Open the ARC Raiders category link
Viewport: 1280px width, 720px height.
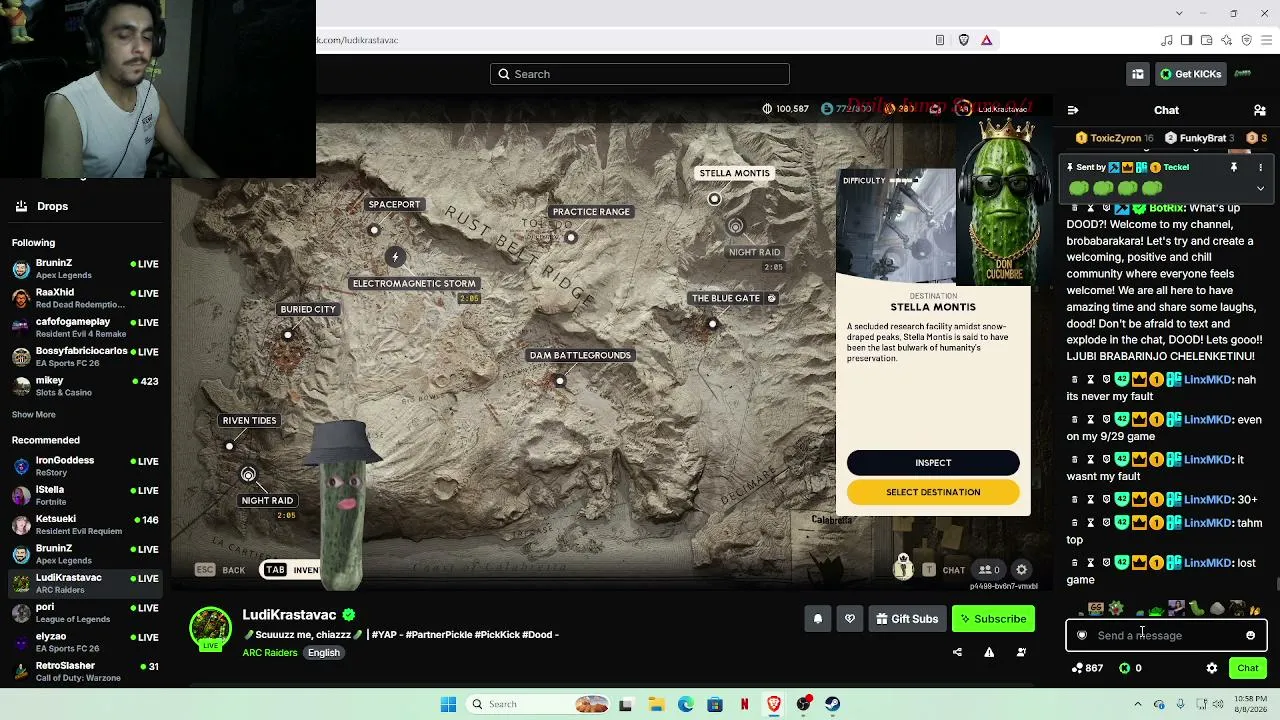click(270, 653)
